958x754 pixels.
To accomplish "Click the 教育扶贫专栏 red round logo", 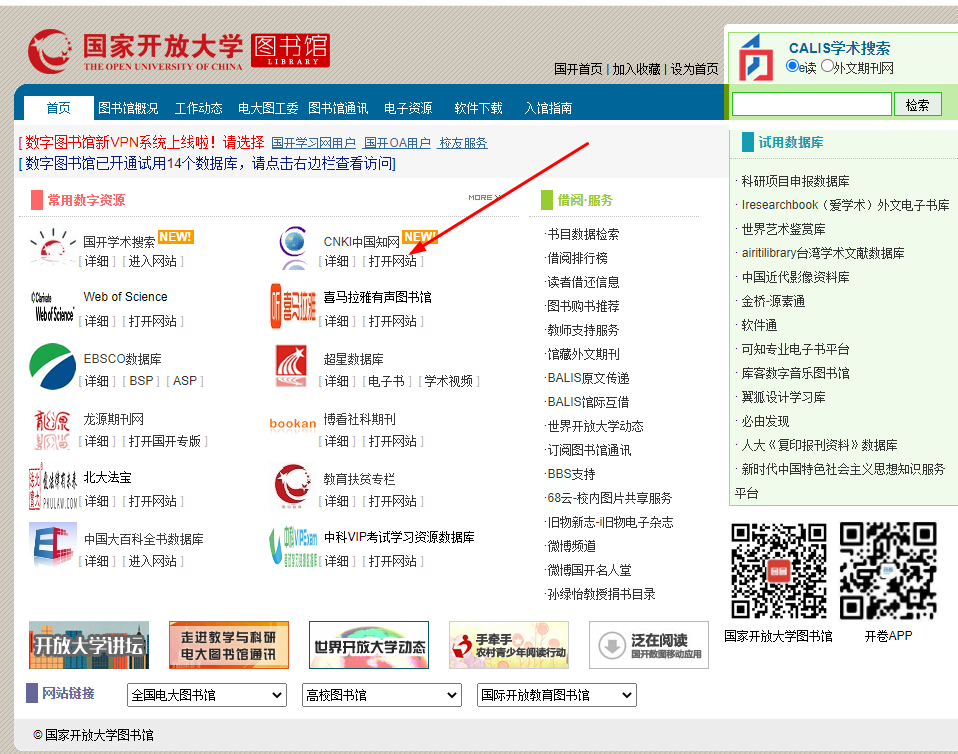I will [293, 486].
